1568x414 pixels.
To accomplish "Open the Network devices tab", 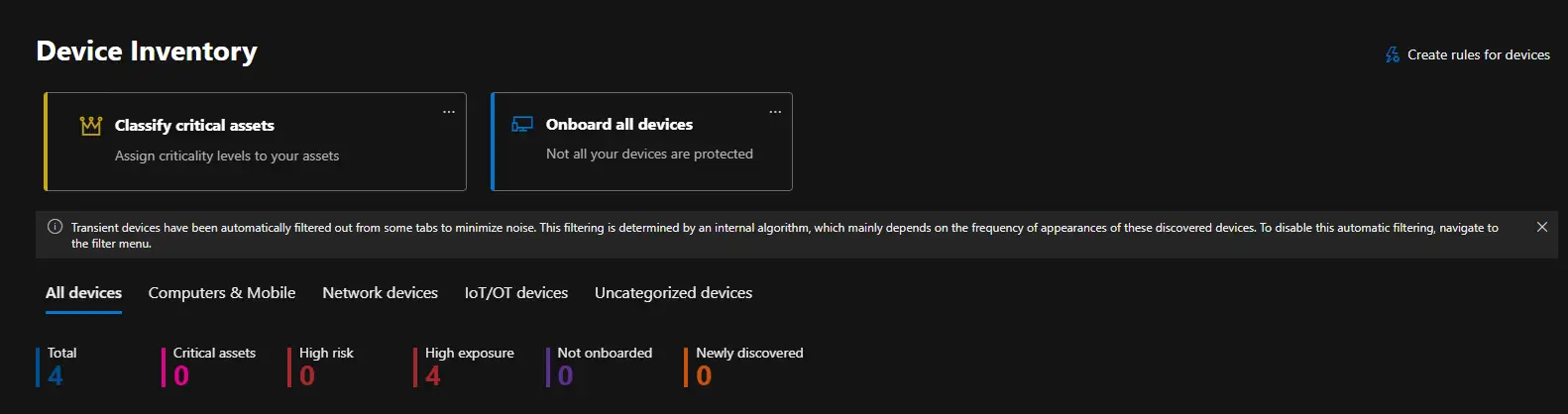I will [x=380, y=293].
